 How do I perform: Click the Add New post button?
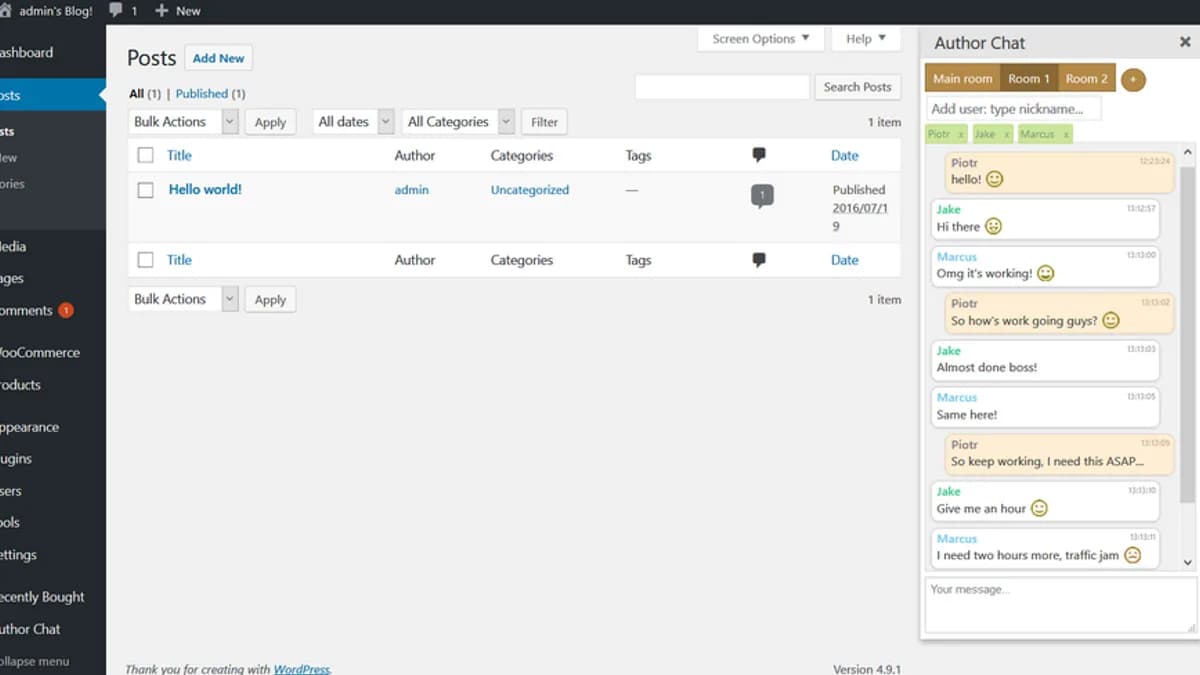[219, 58]
